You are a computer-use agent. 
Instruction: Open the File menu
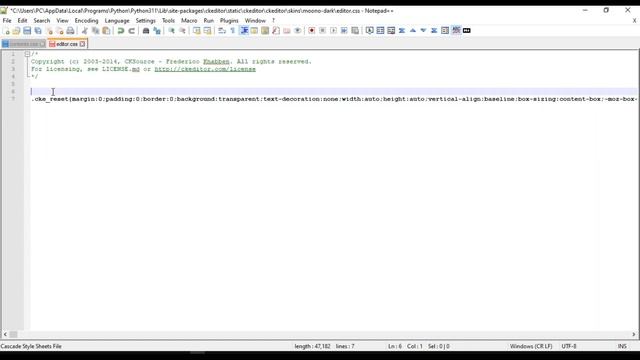[7, 20]
